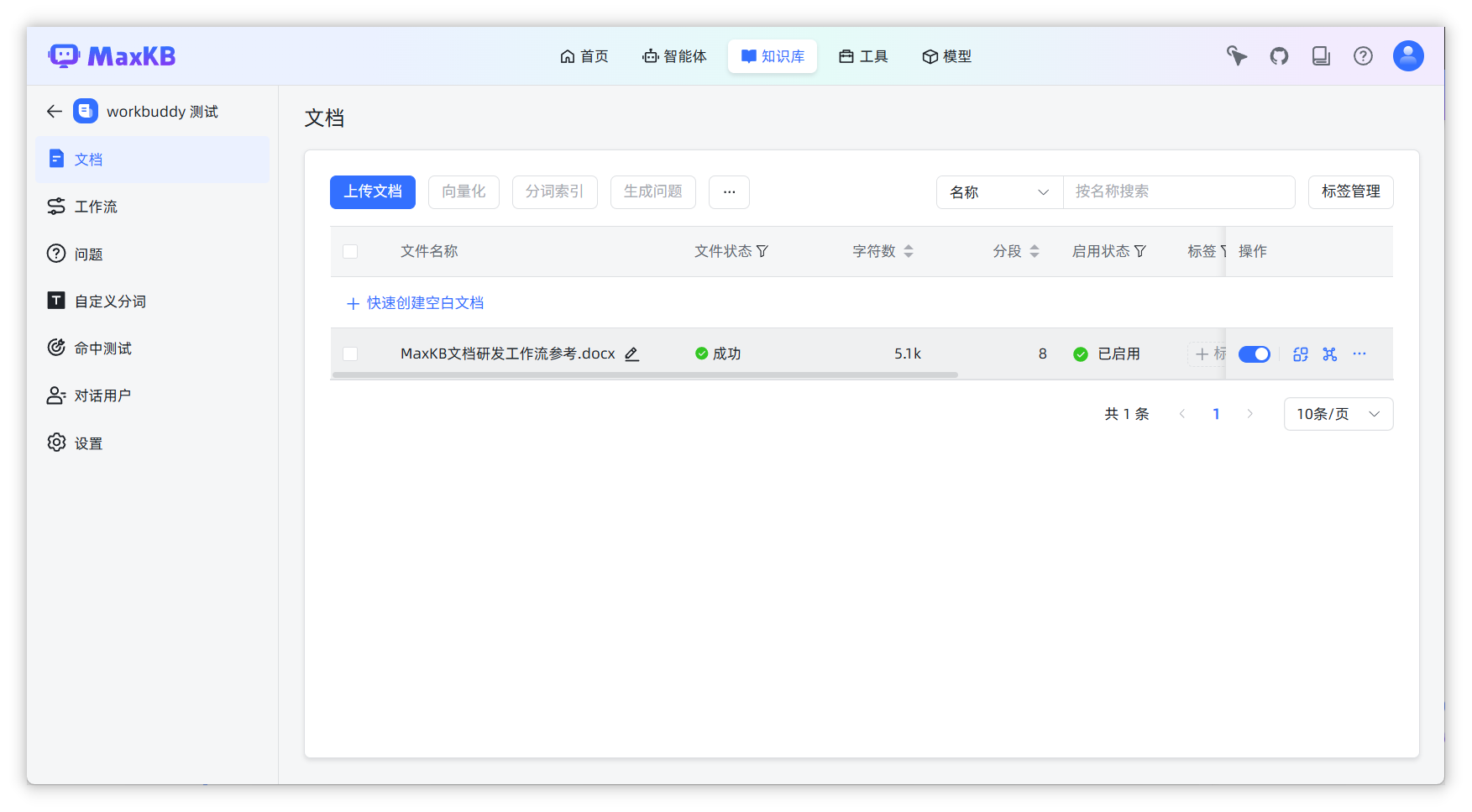Switch to the 工具 tab

tap(863, 56)
